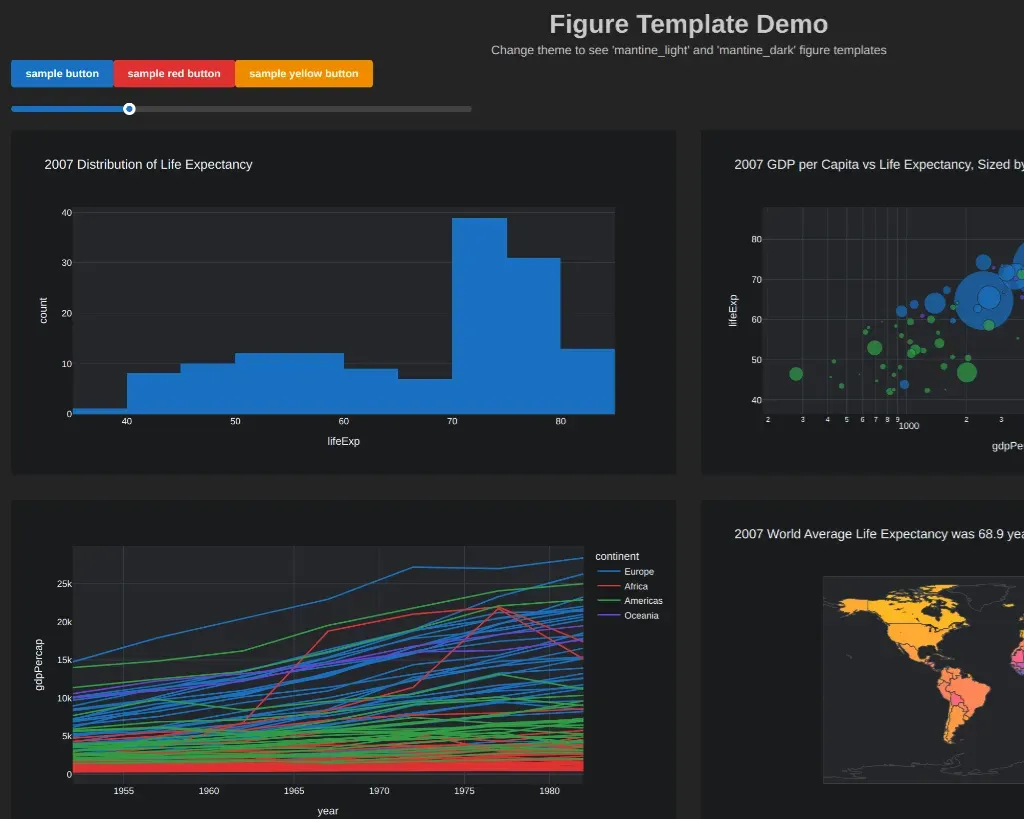Select the histogram bar spanning 40-45

pyautogui.click(x=153, y=393)
